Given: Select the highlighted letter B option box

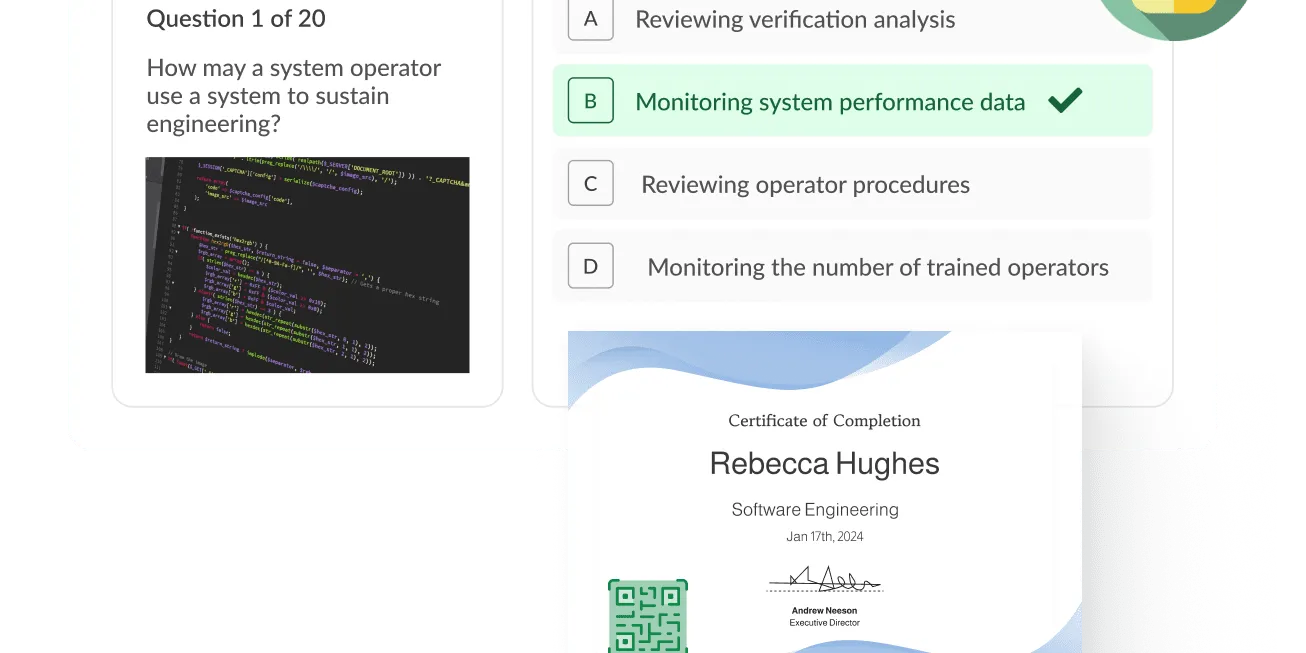Looking at the screenshot, I should [x=590, y=101].
